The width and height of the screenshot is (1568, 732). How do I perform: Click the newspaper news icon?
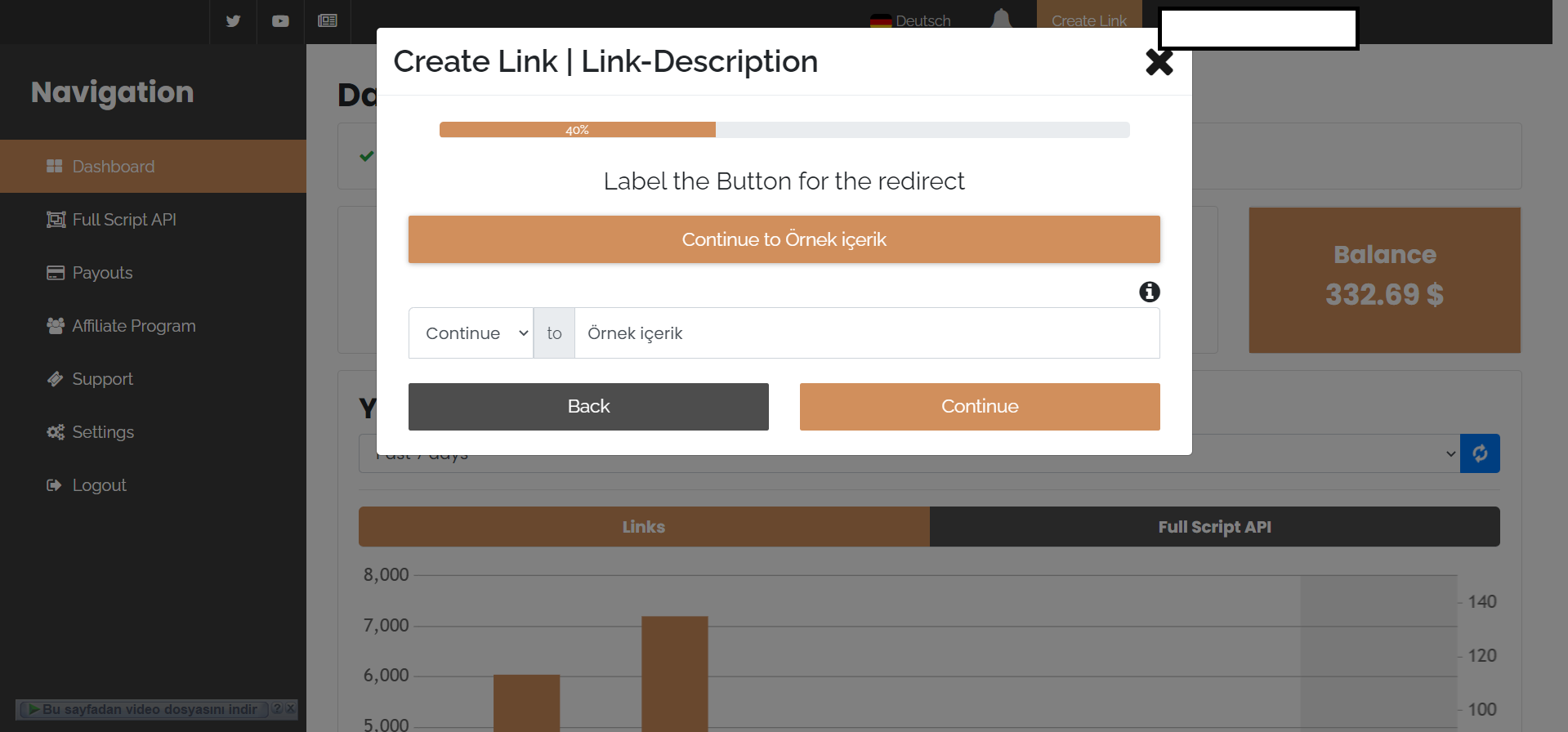[328, 21]
